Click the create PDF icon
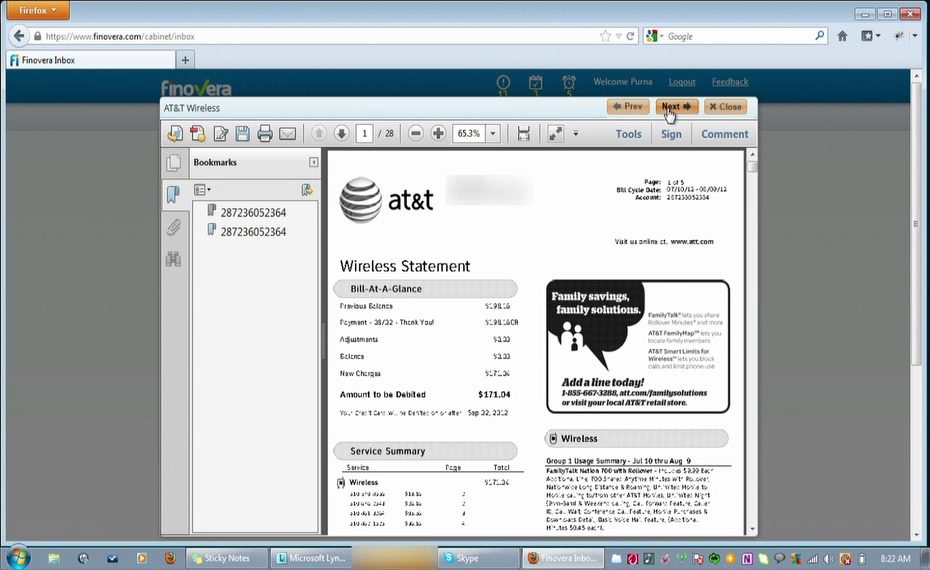930x570 pixels. [x=198, y=133]
